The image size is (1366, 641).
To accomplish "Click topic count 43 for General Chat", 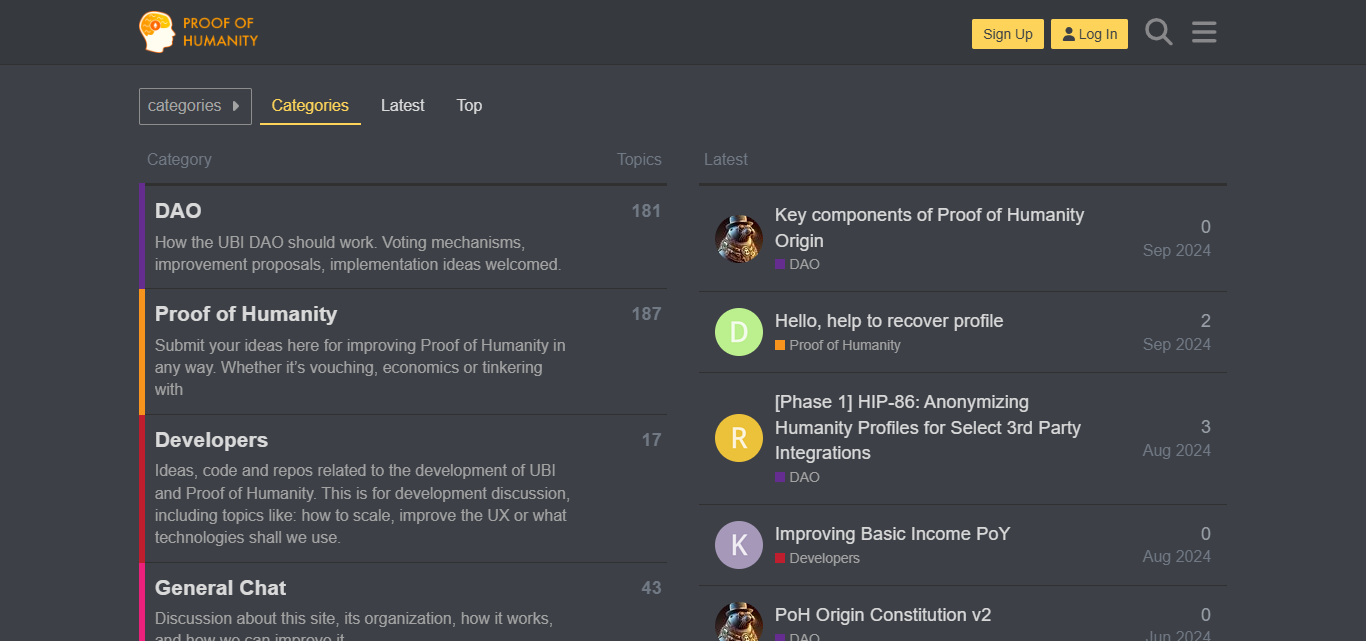I will 651,588.
